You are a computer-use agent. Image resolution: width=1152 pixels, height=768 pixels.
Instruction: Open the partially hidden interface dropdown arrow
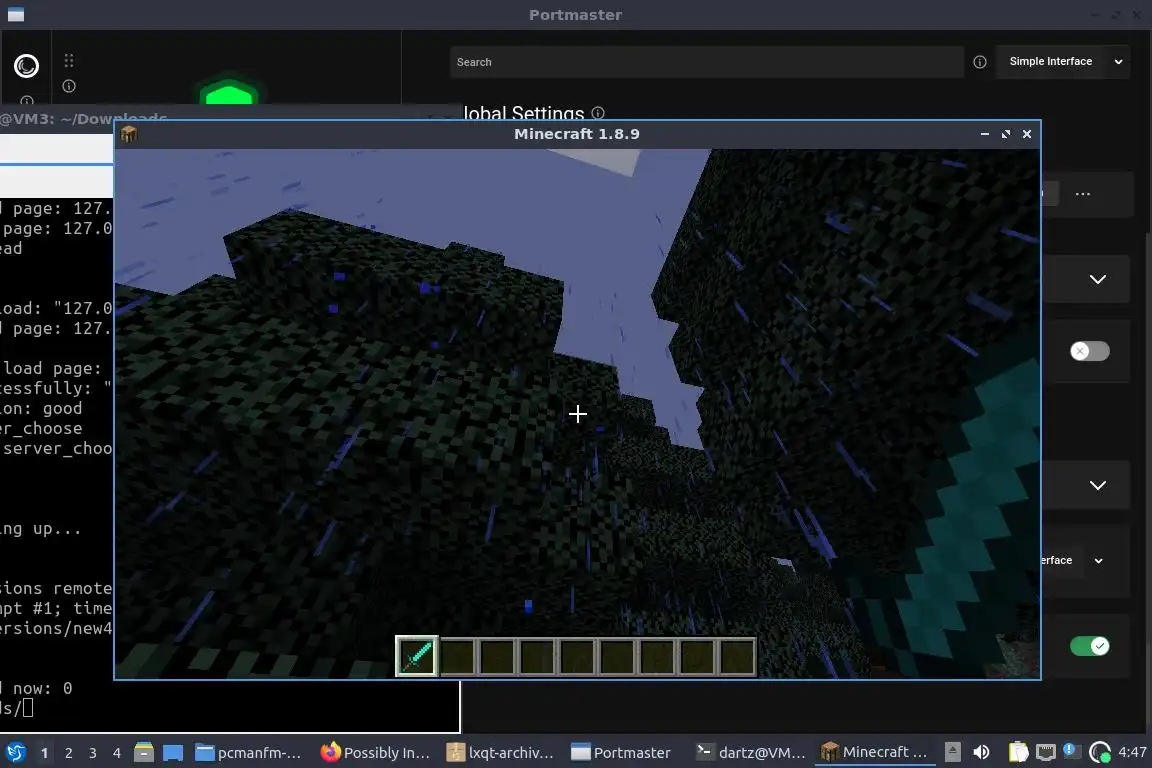pos(1098,561)
